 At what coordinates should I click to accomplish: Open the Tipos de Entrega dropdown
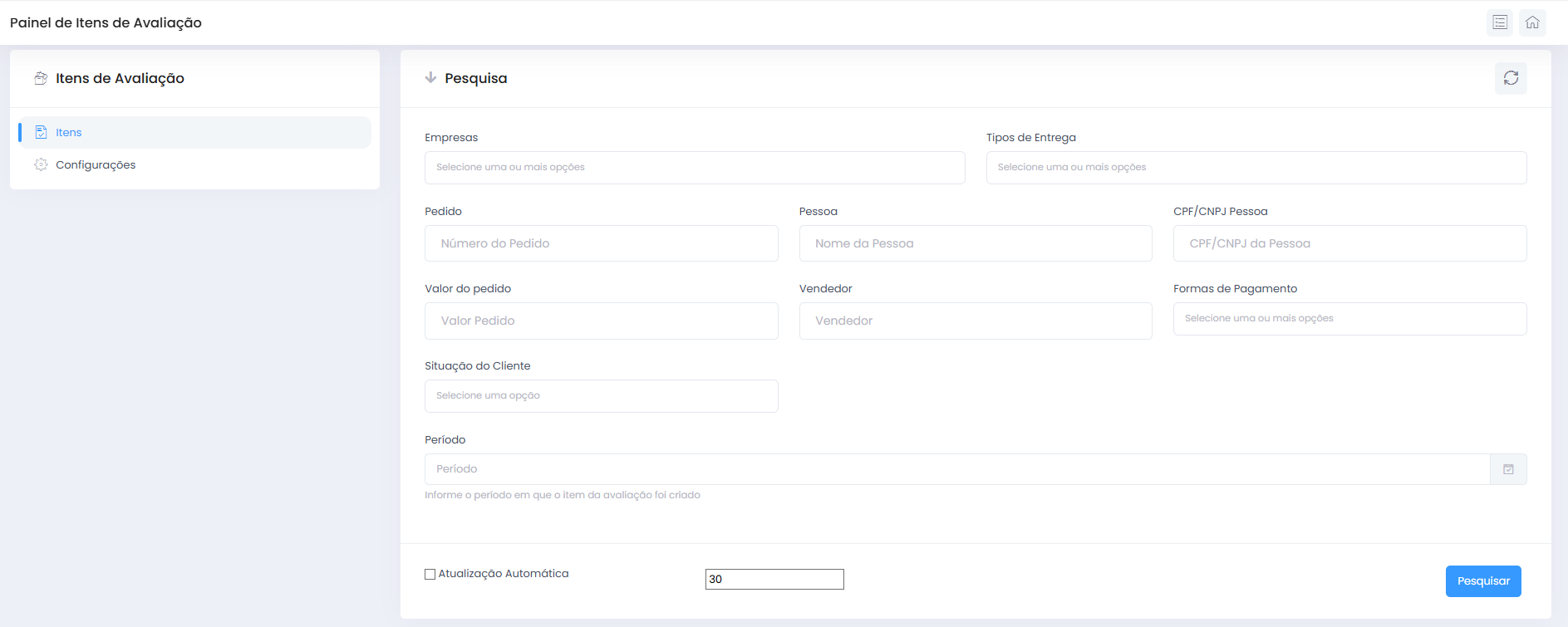coord(1256,168)
